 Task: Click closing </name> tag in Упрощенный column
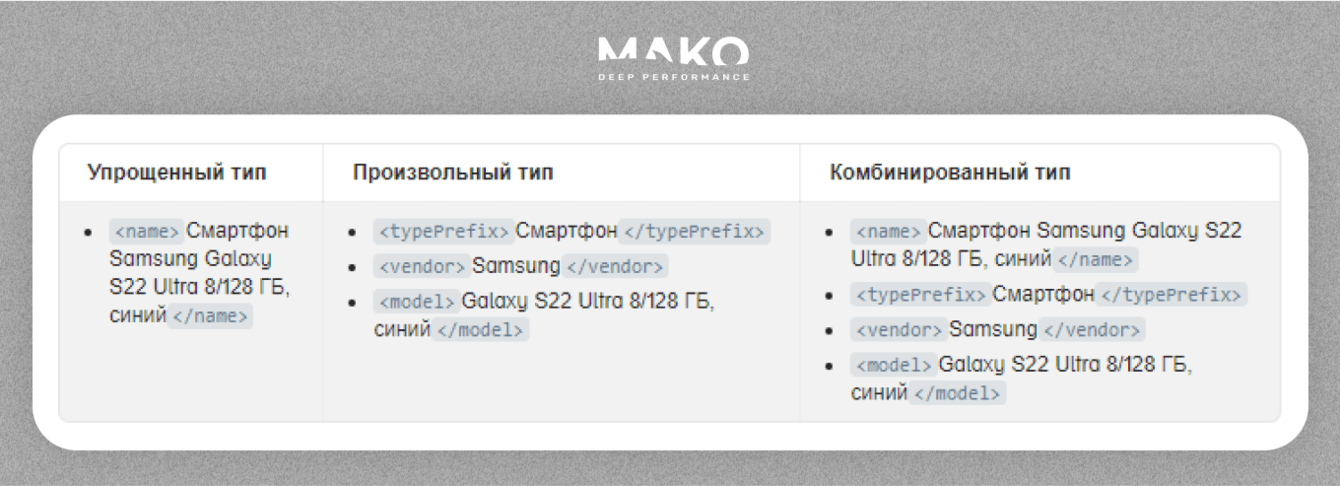(x=210, y=317)
